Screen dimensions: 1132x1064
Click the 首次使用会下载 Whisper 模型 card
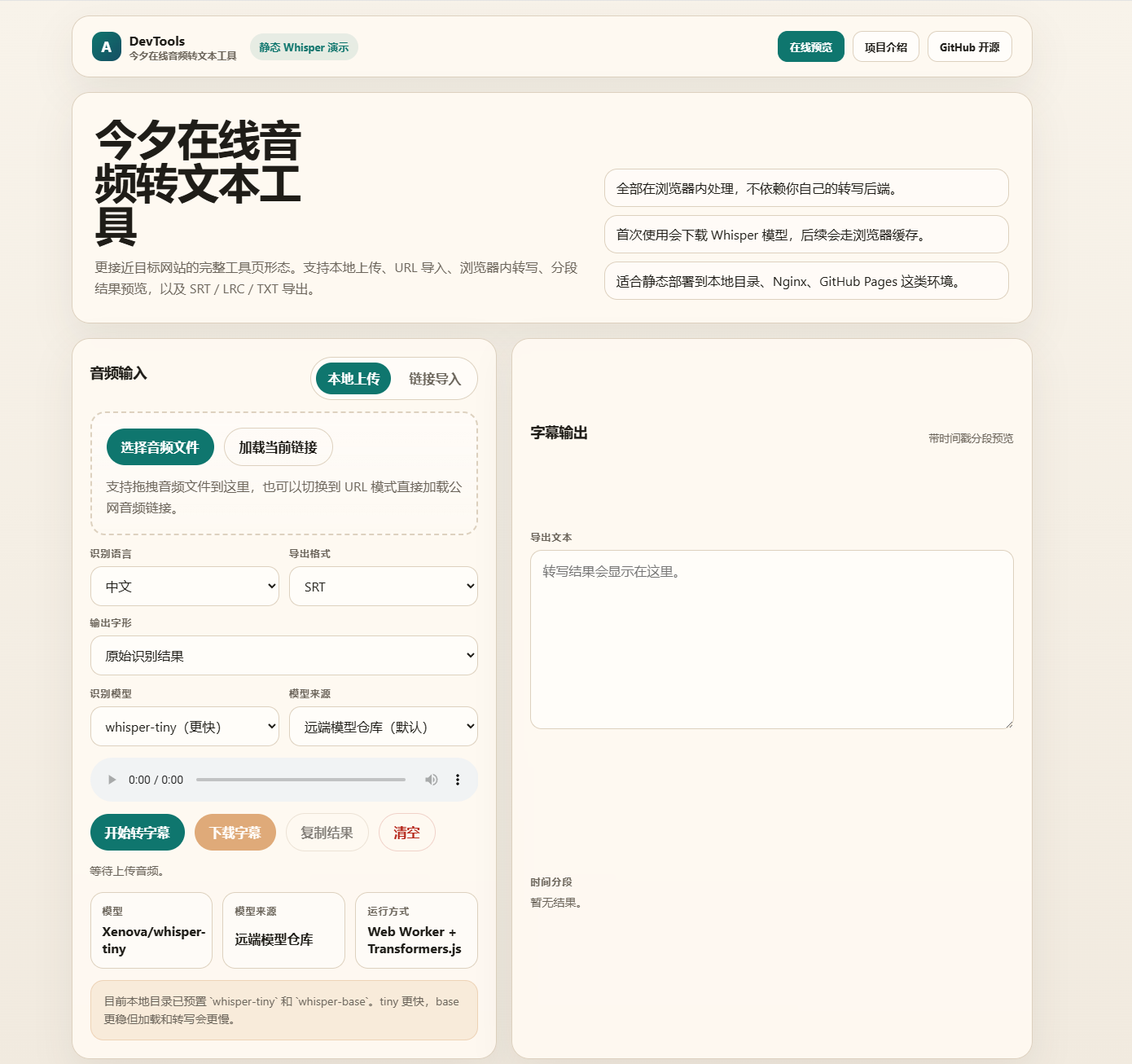[x=806, y=235]
